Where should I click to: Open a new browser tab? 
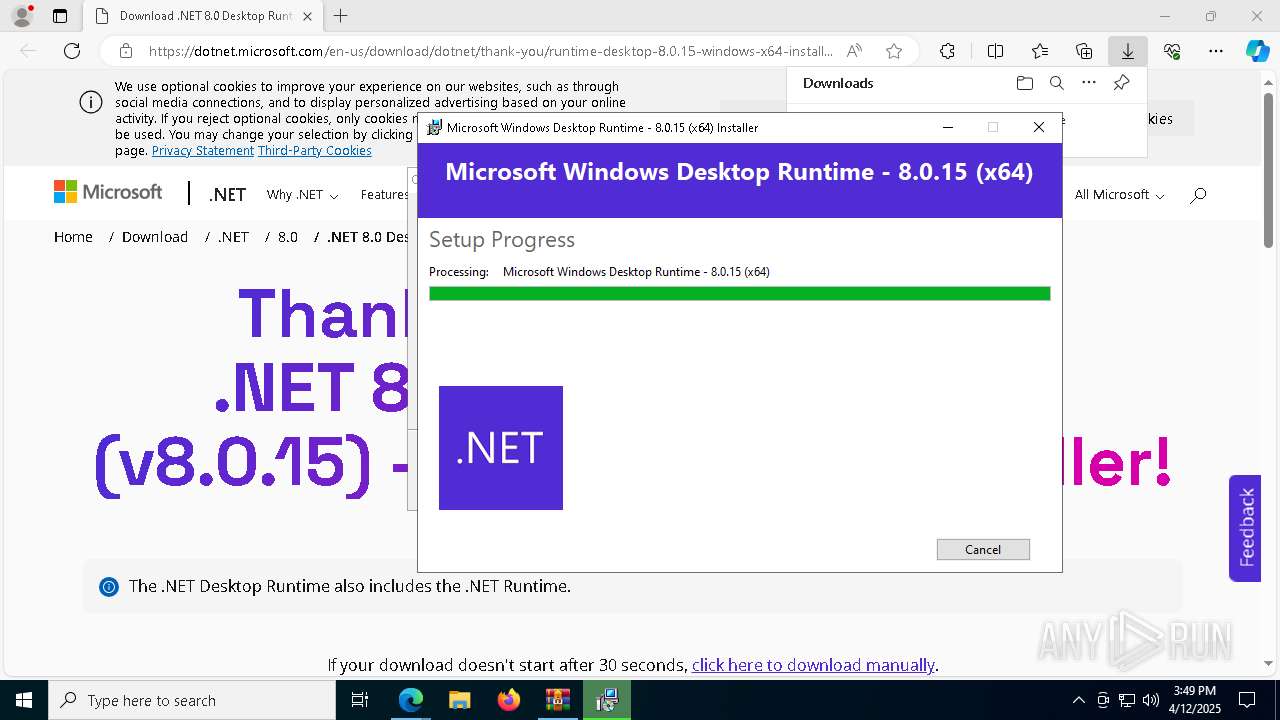(340, 16)
